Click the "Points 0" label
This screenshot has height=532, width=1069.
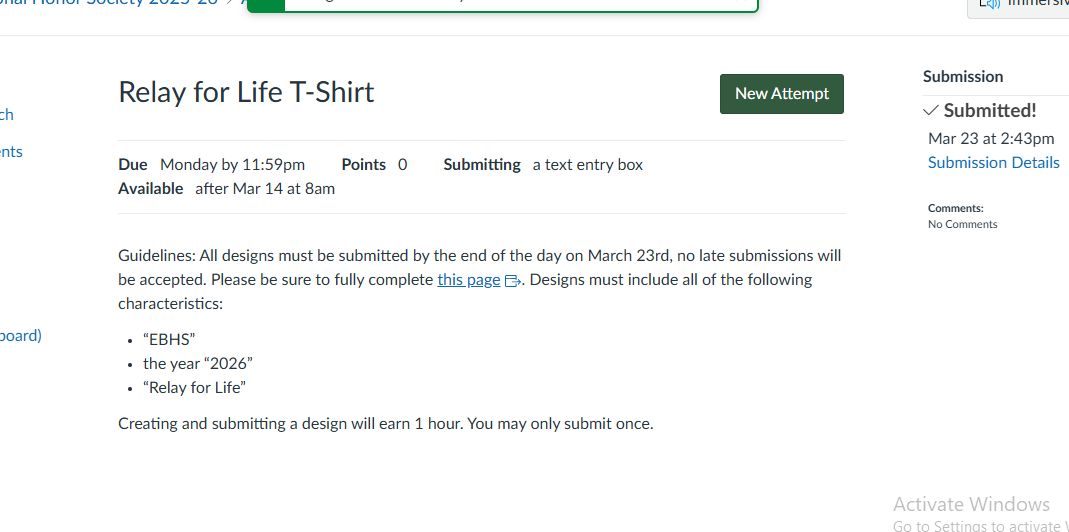pos(374,165)
